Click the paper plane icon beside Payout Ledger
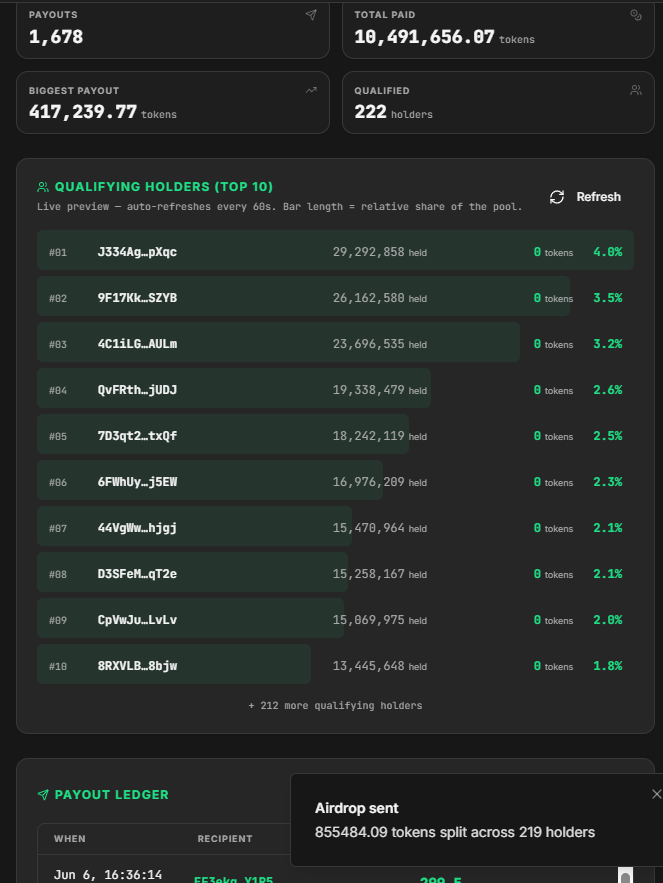This screenshot has height=883, width=663. (43, 795)
